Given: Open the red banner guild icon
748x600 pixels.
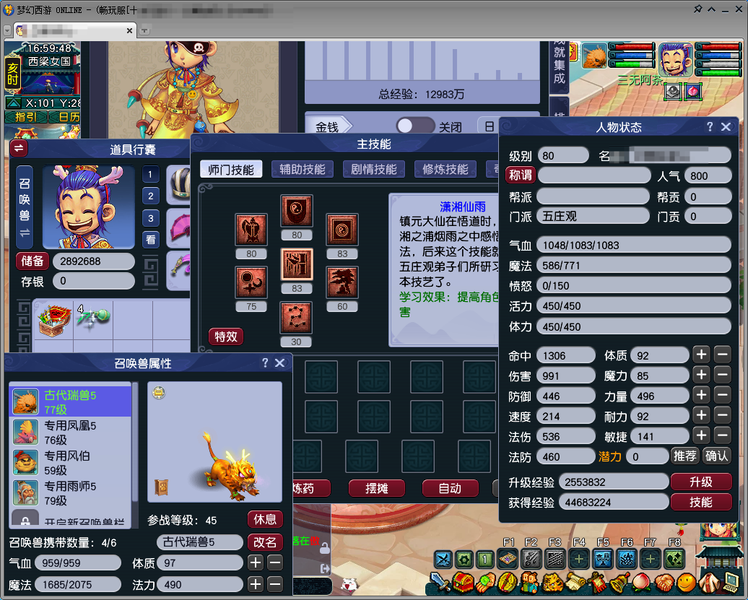Looking at the screenshot, I should pos(597,581).
